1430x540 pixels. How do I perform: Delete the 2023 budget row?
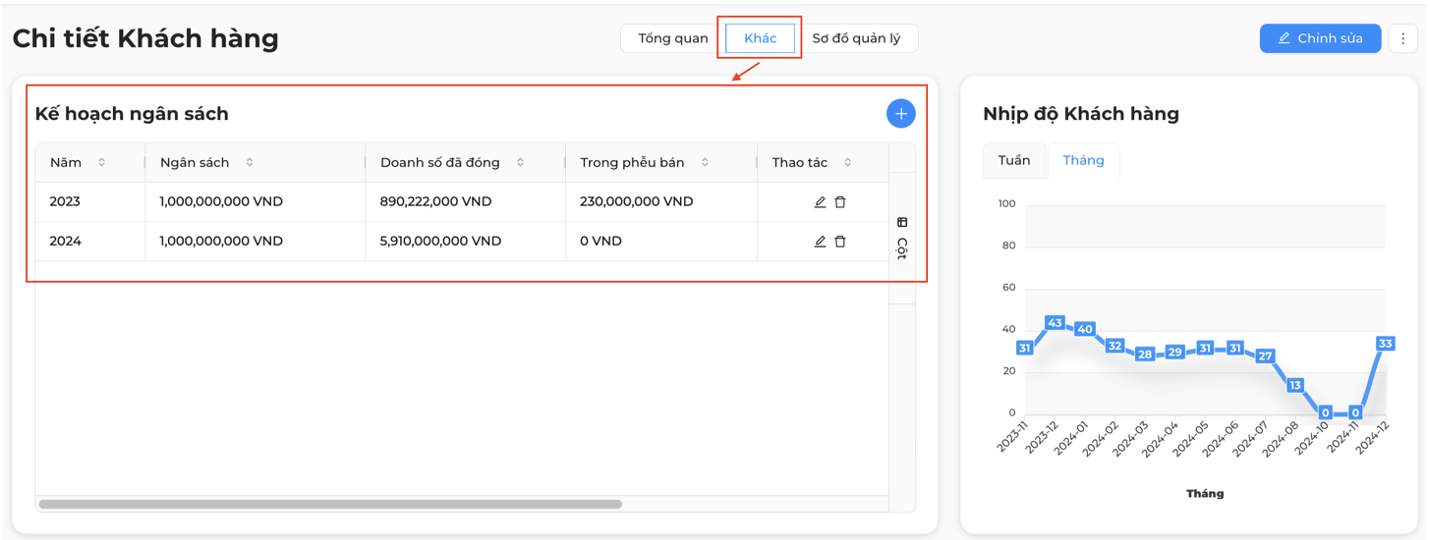point(840,202)
